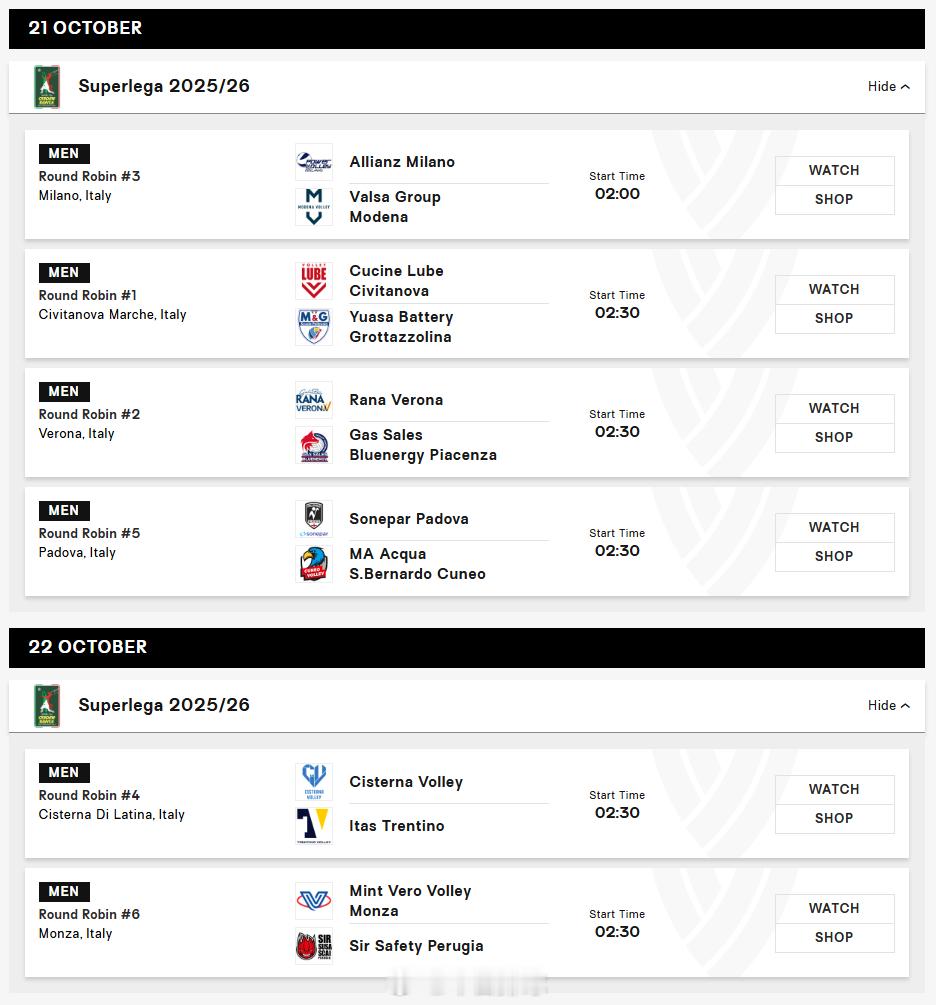Click the MA Acqua S.Bernardo Cuneo eagle logo
Viewport: 936px width, 1005px height.
pos(313,564)
